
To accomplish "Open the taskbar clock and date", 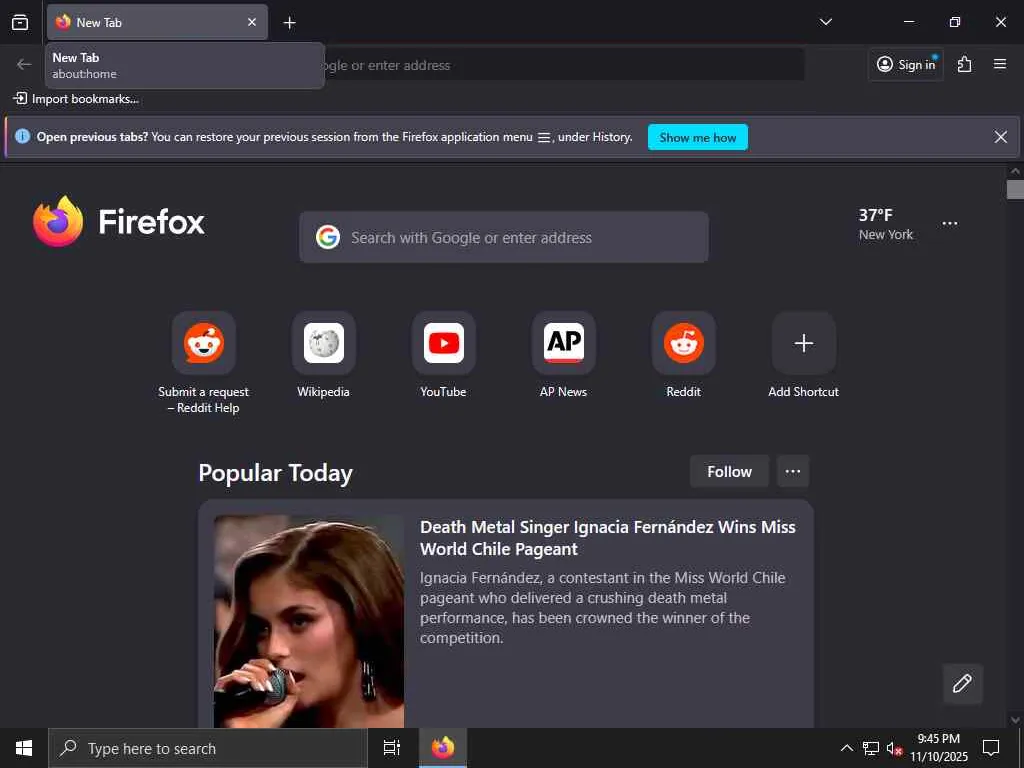I will tap(938, 748).
